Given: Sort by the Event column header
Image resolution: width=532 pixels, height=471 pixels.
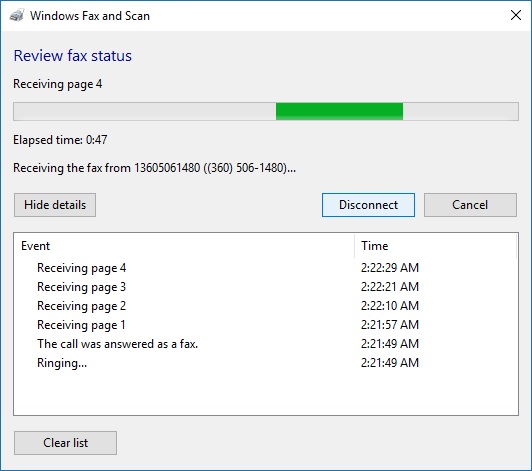Looking at the screenshot, I should (x=184, y=246).
